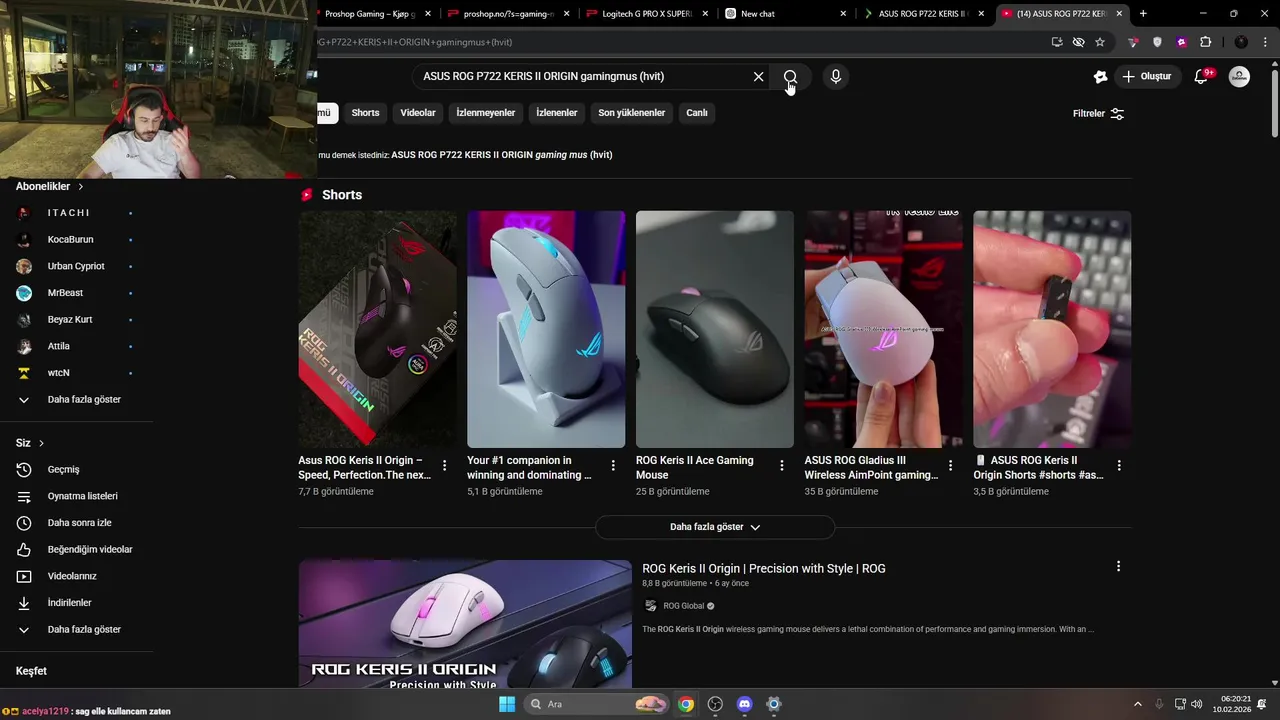Screen dimensions: 1280x720
Task: Open the ROG Keris II Origin video thumbnail
Action: pos(465,623)
